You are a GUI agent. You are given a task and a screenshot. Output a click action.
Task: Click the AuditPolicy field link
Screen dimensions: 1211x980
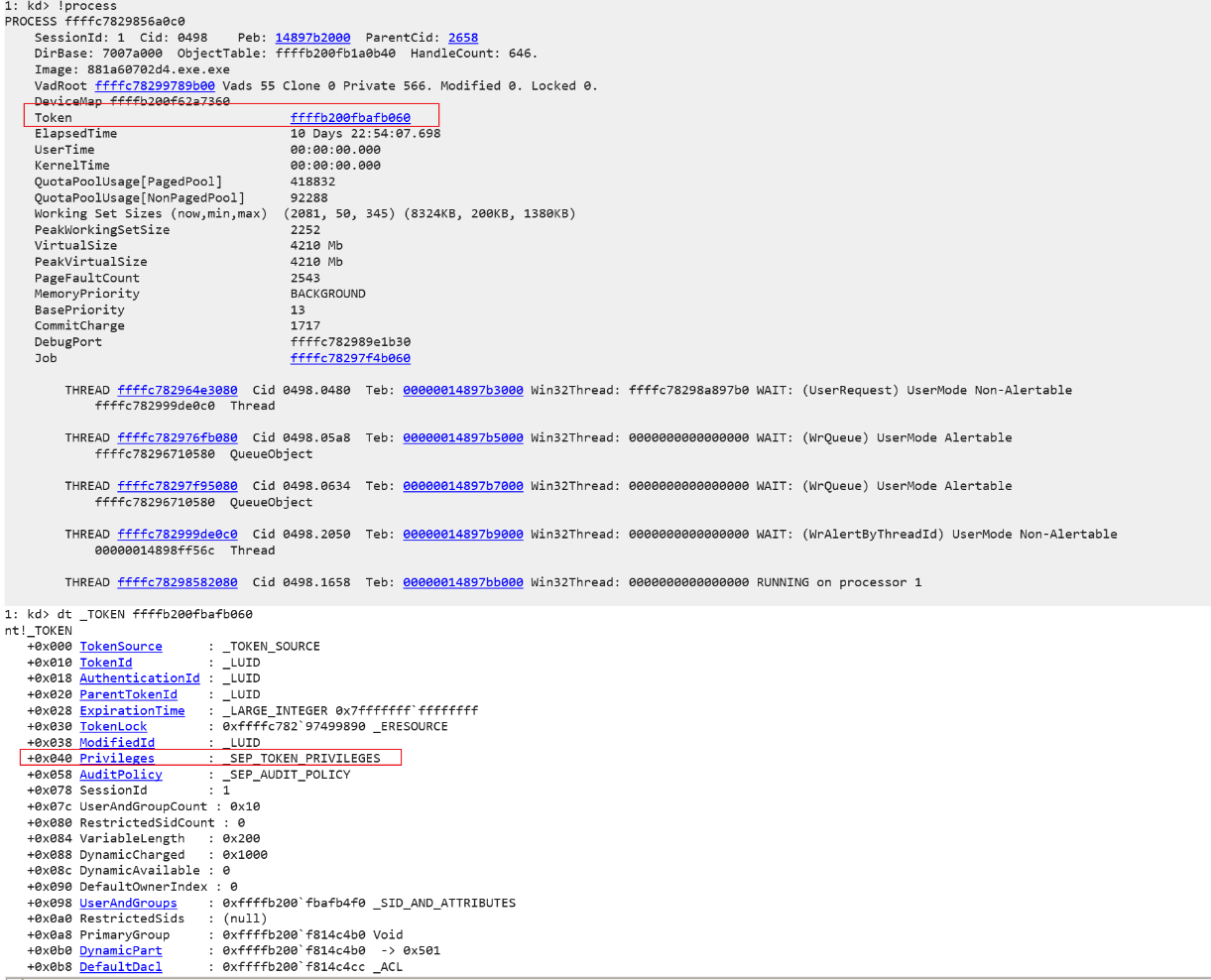pyautogui.click(x=121, y=775)
